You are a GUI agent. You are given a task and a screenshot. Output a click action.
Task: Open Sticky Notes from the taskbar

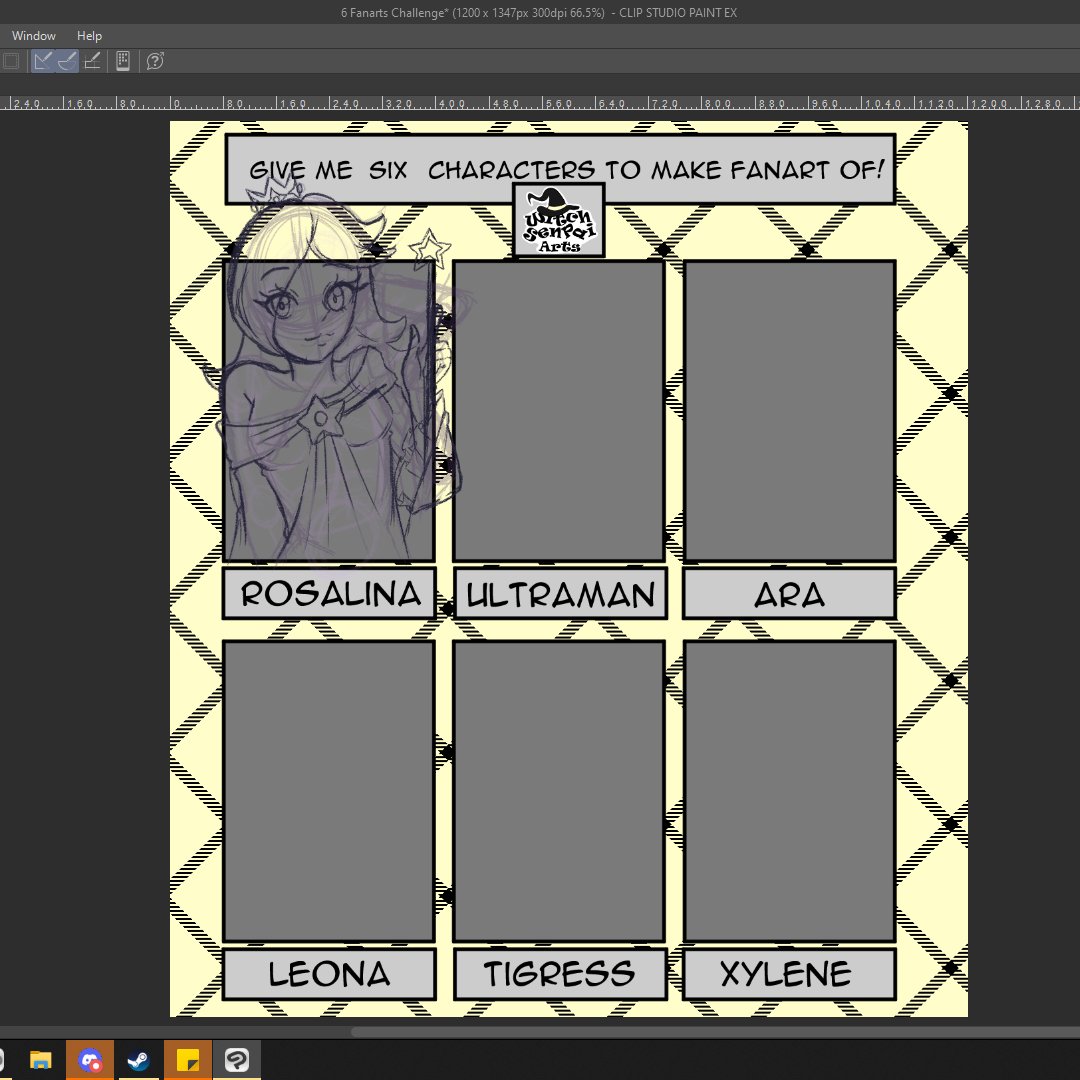188,1059
